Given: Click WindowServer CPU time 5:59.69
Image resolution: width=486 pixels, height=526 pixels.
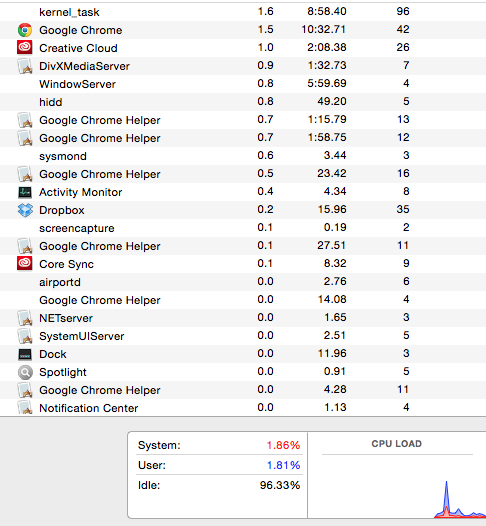Looking at the screenshot, I should (327, 84).
